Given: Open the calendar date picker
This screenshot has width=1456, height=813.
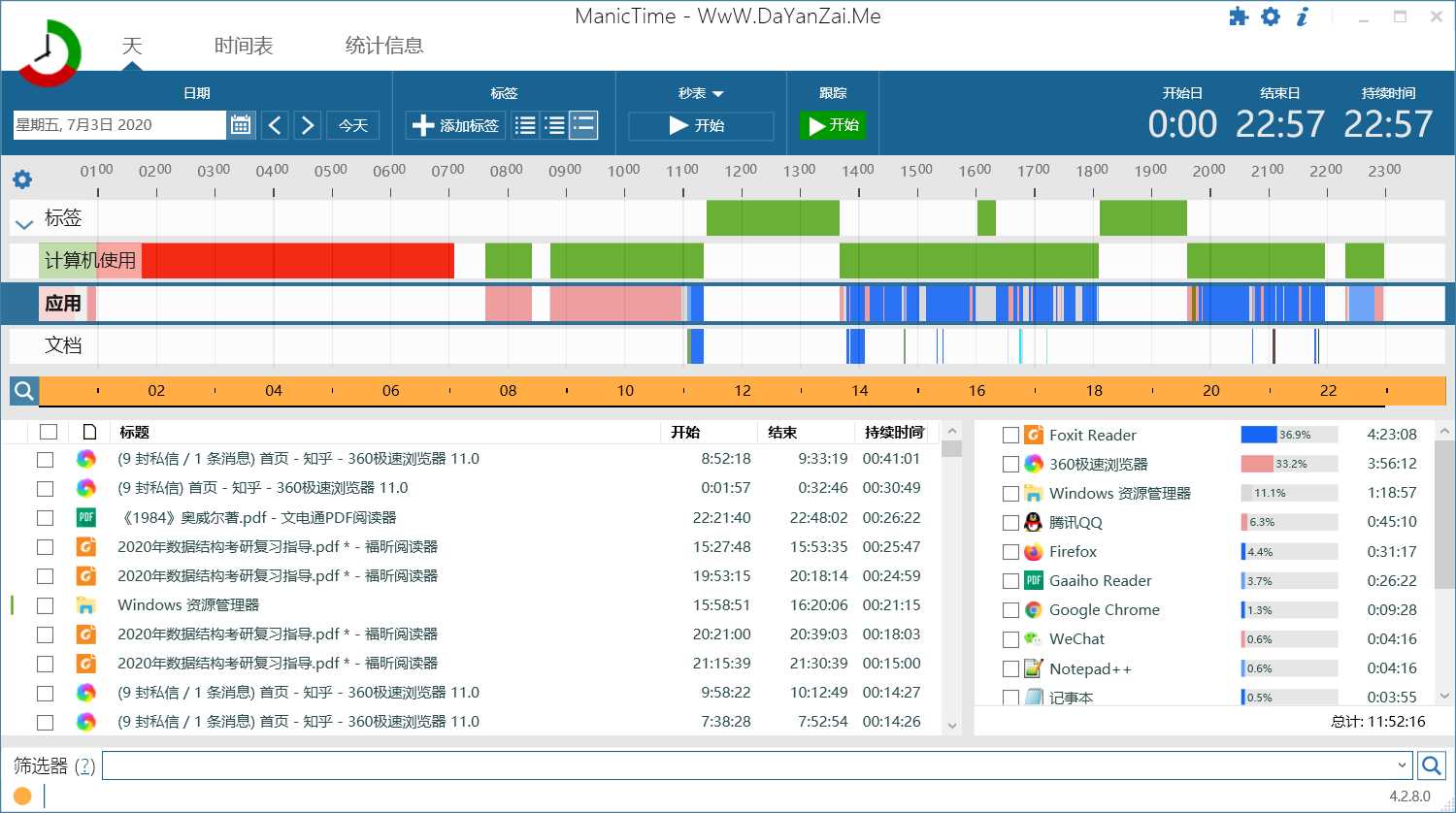Looking at the screenshot, I should pos(241,125).
